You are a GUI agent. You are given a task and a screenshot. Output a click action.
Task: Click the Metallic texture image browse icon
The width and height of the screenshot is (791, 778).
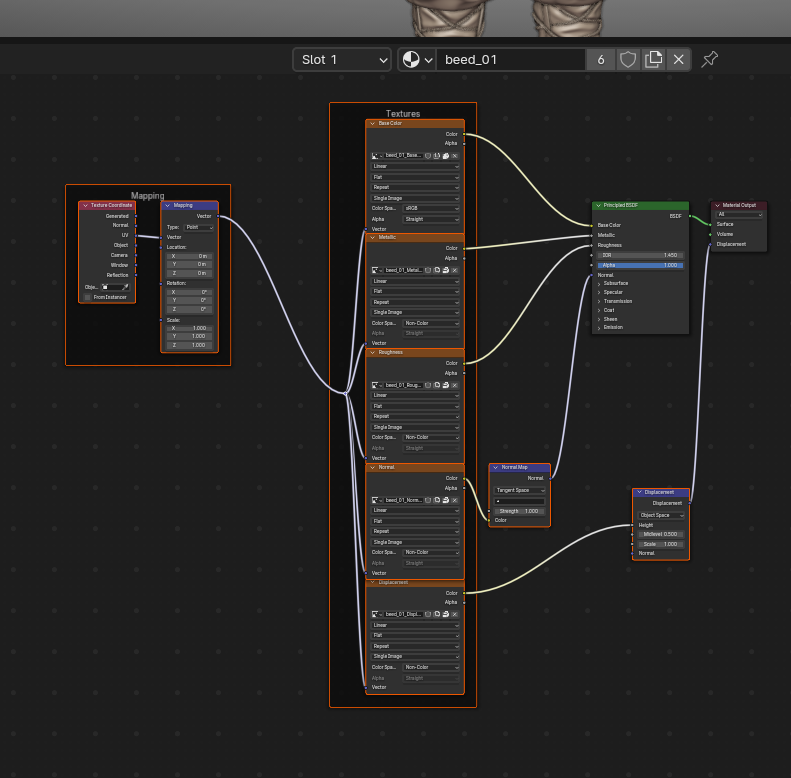377,270
